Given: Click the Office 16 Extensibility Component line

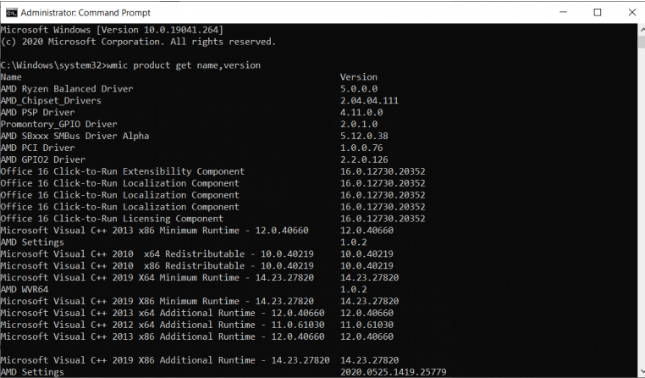Looking at the screenshot, I should [123, 172].
